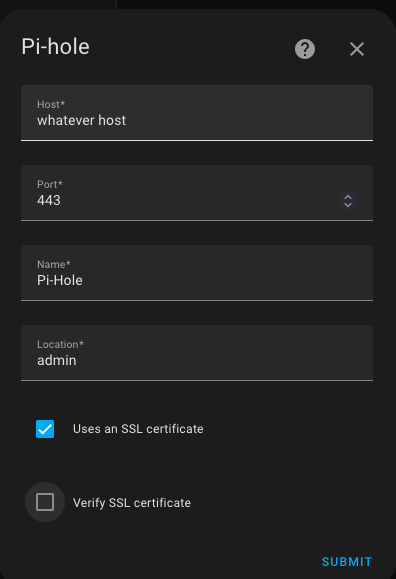The image size is (396, 579).
Task: Click the SUBMIT button
Action: [346, 562]
